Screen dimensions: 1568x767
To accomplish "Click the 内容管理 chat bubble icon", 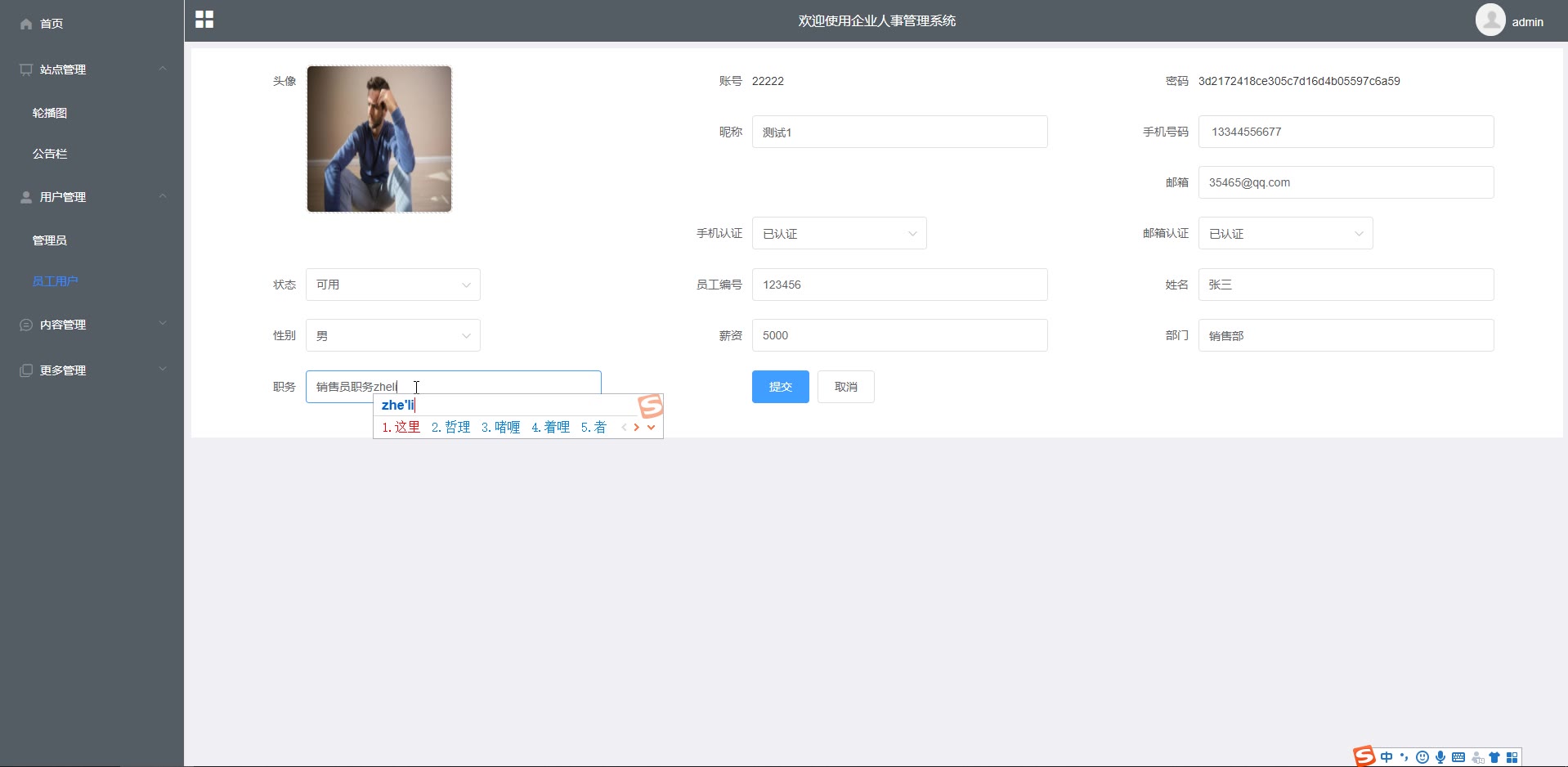I will pos(26,325).
